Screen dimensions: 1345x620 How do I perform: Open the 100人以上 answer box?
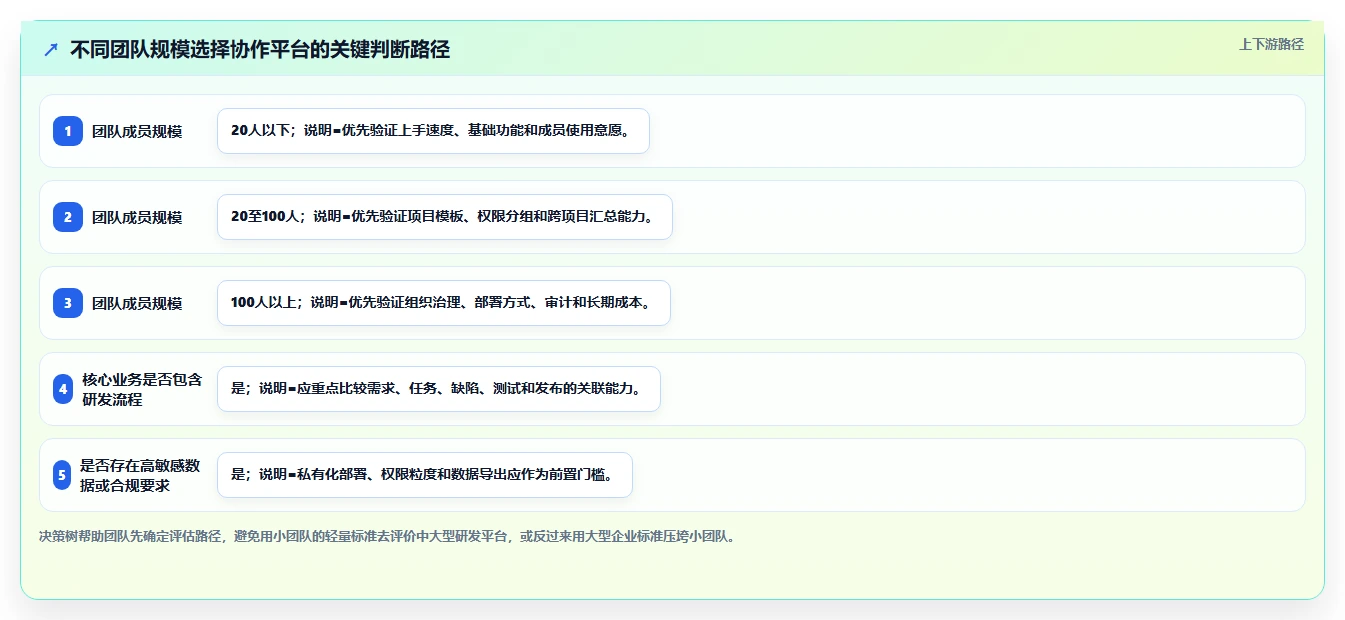pos(443,303)
